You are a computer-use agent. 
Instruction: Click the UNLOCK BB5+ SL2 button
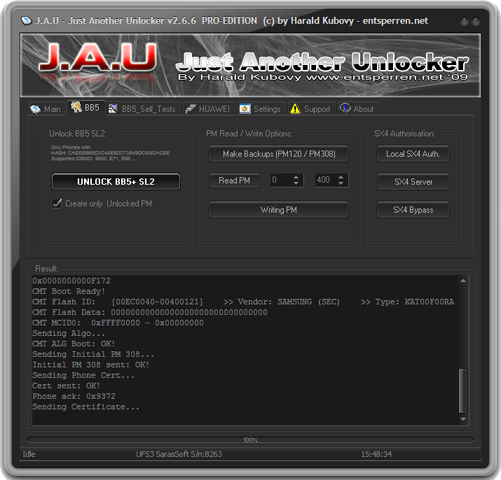click(116, 182)
